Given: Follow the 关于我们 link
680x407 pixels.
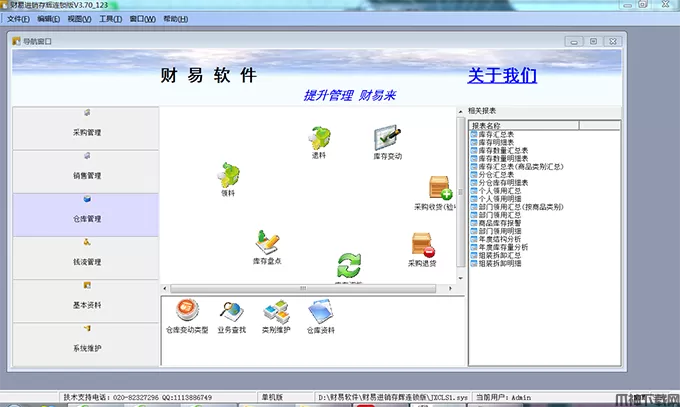Looking at the screenshot, I should click(502, 75).
